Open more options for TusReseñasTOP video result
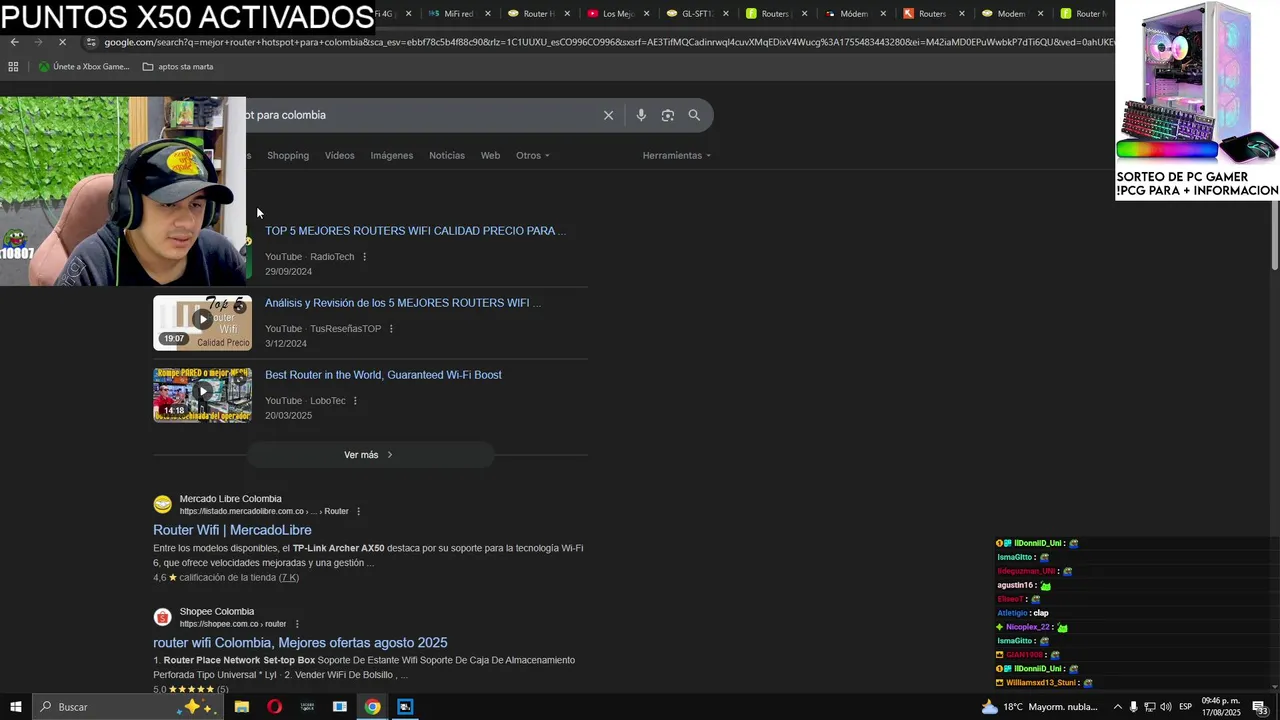The image size is (1280, 720). [x=391, y=329]
